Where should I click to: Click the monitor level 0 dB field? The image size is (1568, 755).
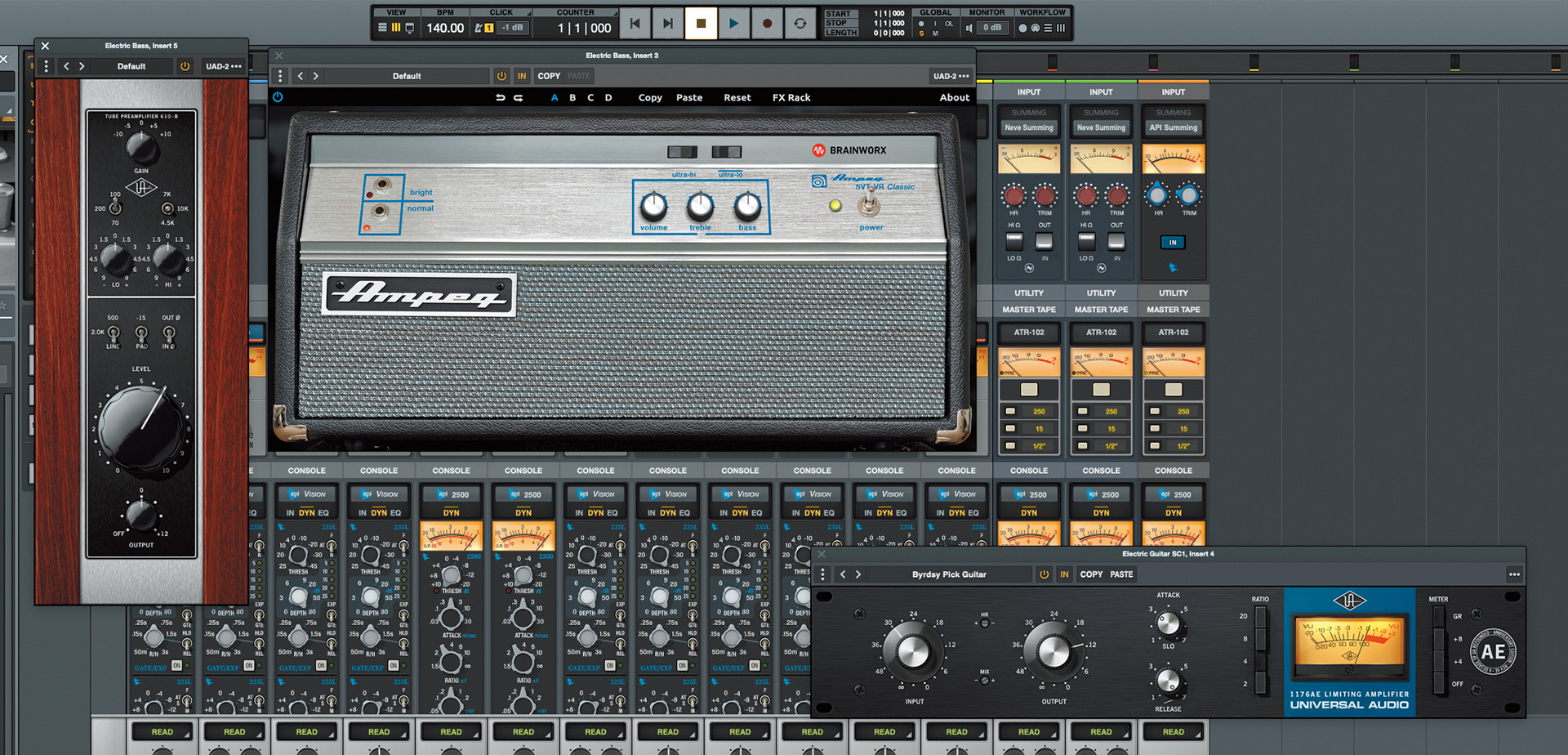coord(992,28)
